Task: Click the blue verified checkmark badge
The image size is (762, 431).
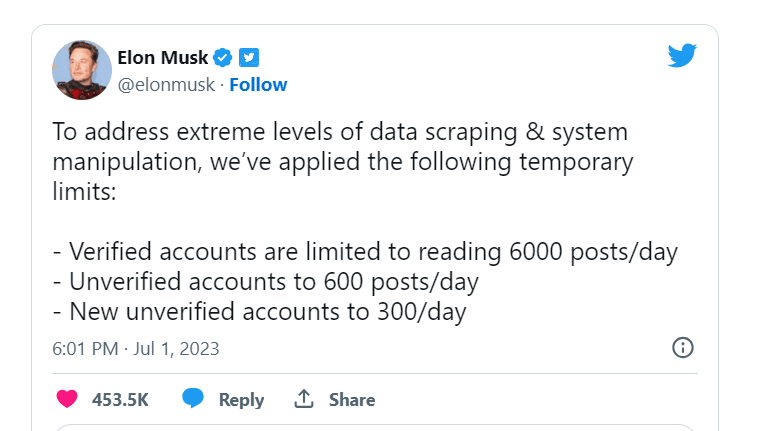Action: pyautogui.click(x=223, y=58)
